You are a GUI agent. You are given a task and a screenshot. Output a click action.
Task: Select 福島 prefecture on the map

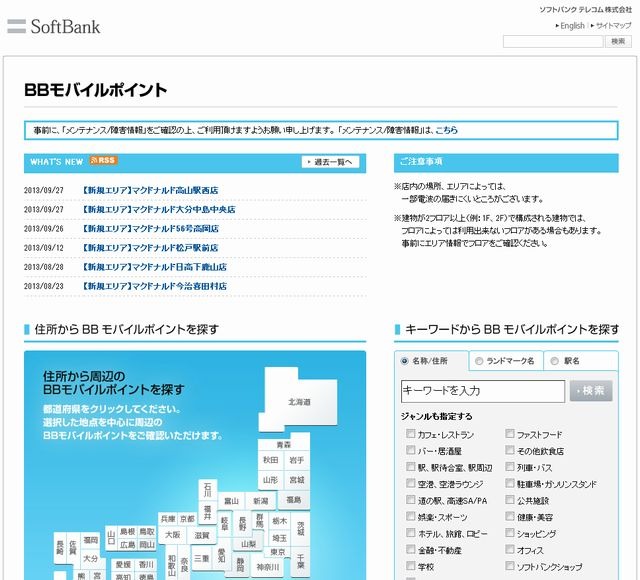[x=293, y=499]
